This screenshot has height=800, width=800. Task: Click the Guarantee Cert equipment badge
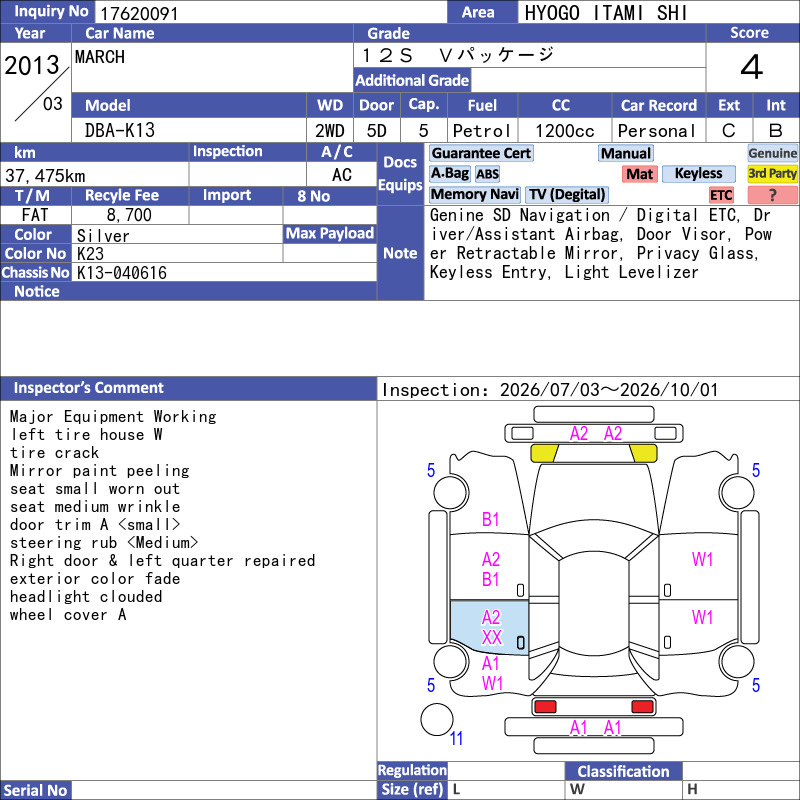coord(481,153)
